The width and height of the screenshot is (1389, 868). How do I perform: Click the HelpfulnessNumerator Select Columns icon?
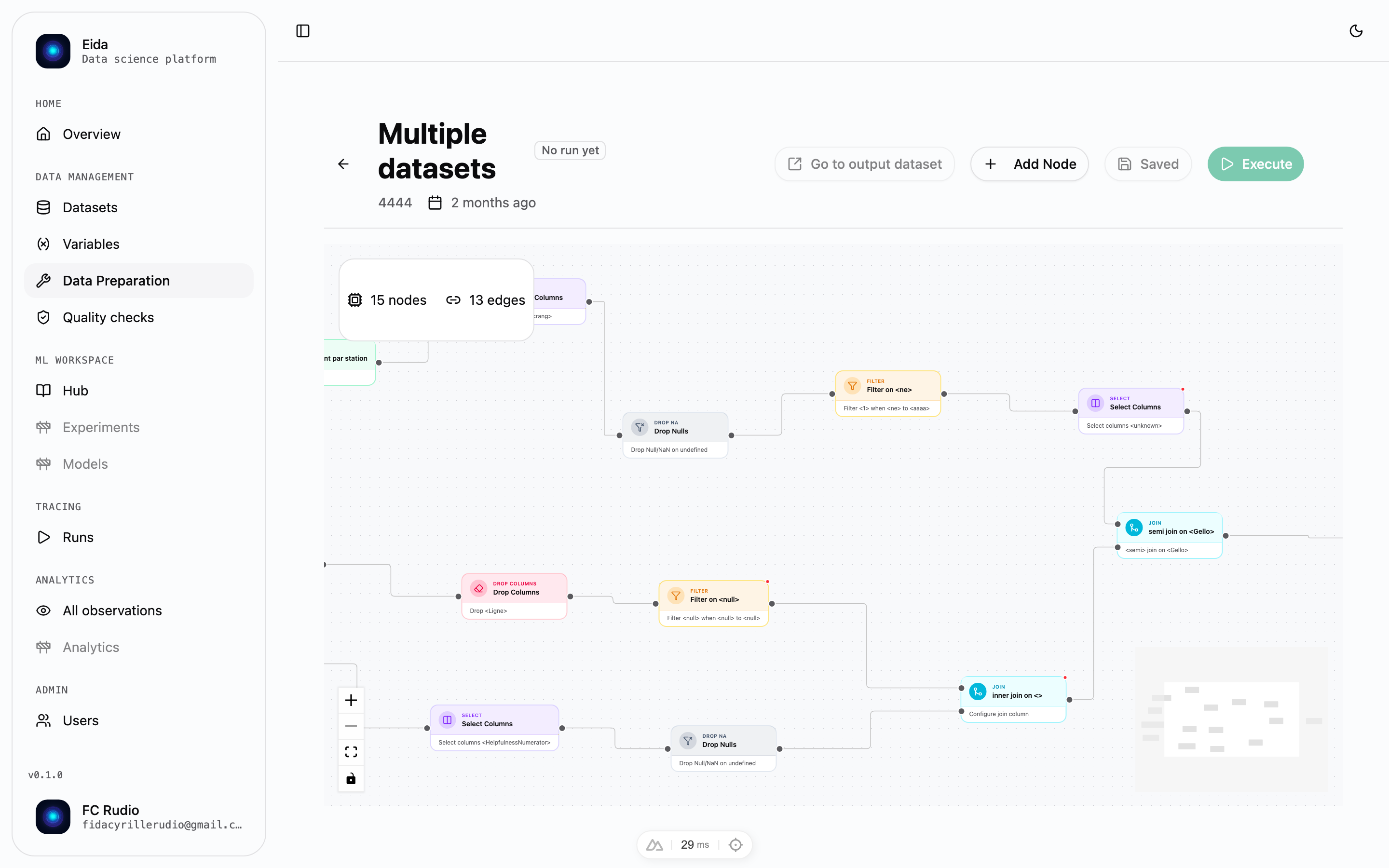(447, 720)
